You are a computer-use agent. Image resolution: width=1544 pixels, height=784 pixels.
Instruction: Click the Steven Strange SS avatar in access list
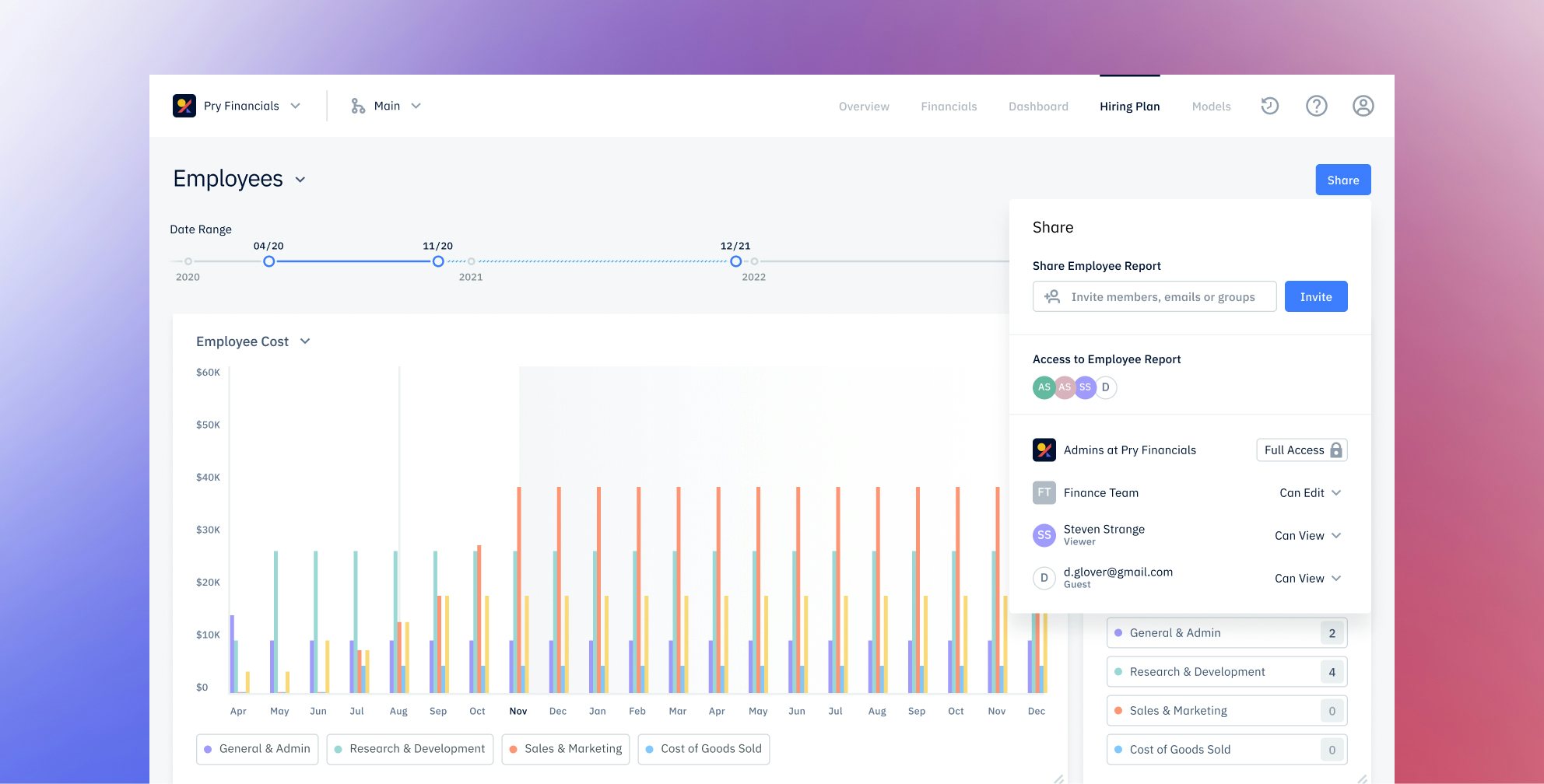[x=1044, y=535]
